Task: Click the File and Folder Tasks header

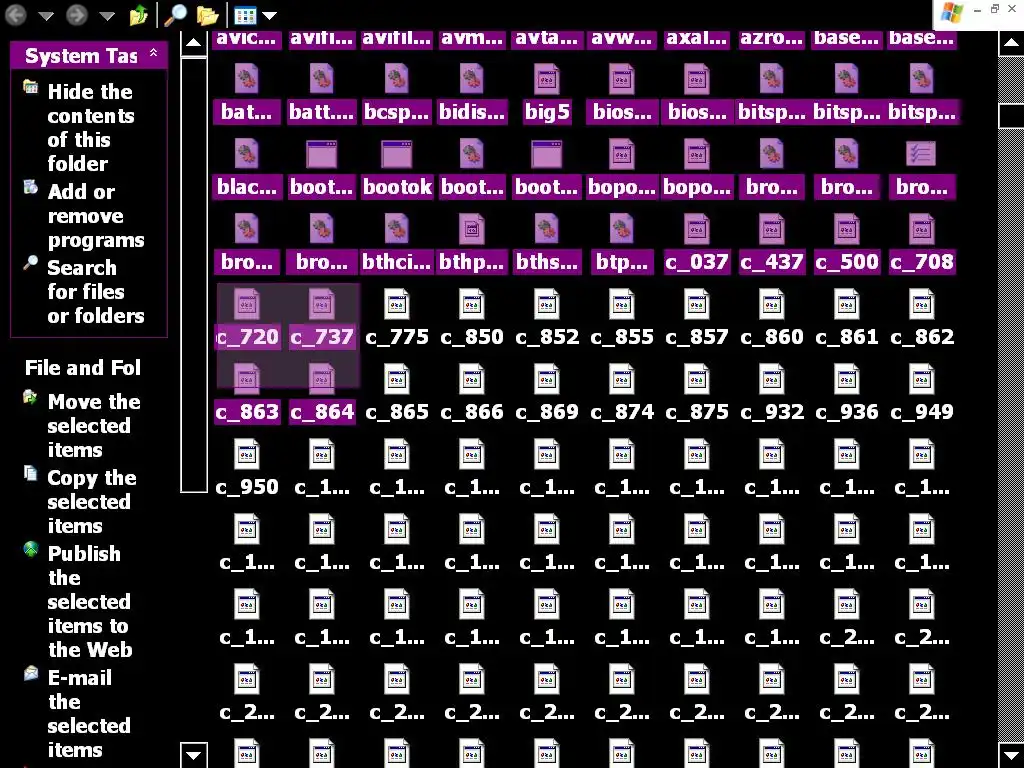Action: 82,368
